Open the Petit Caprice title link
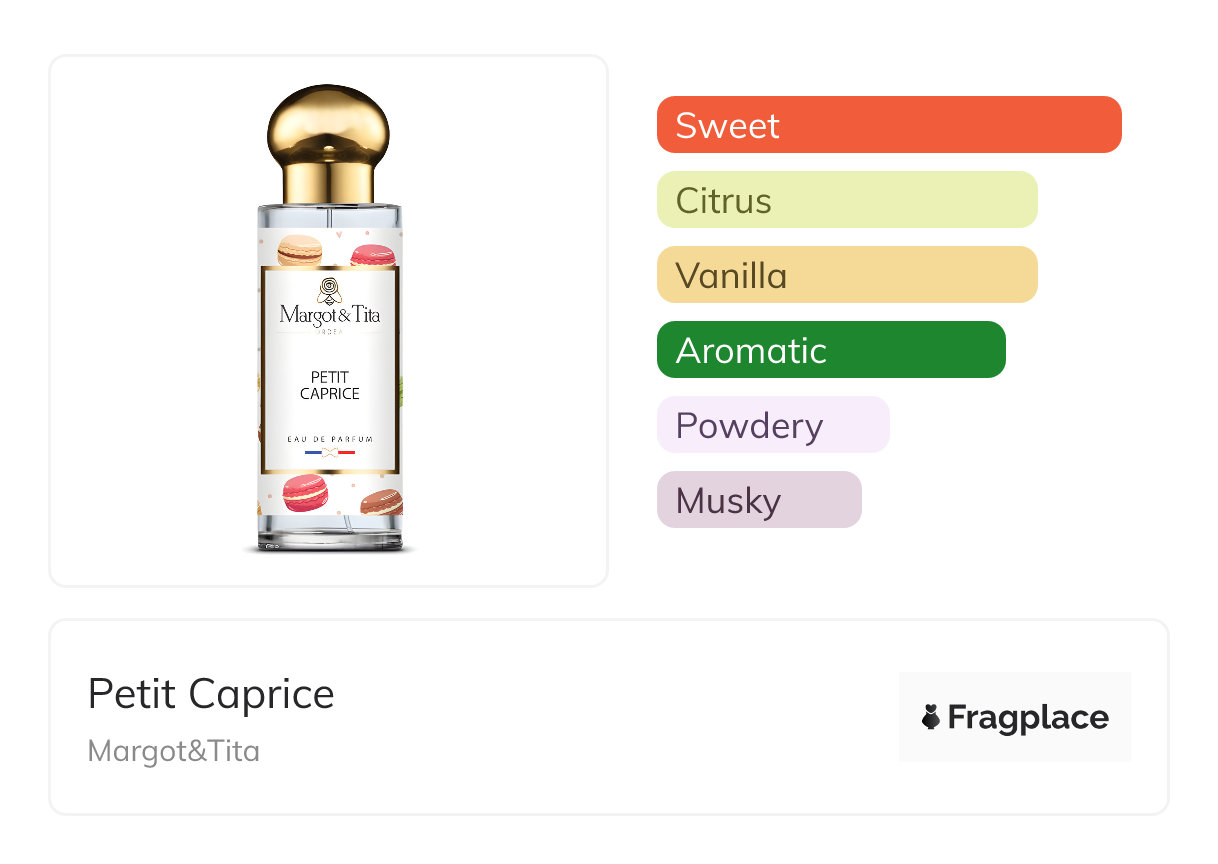 [211, 694]
